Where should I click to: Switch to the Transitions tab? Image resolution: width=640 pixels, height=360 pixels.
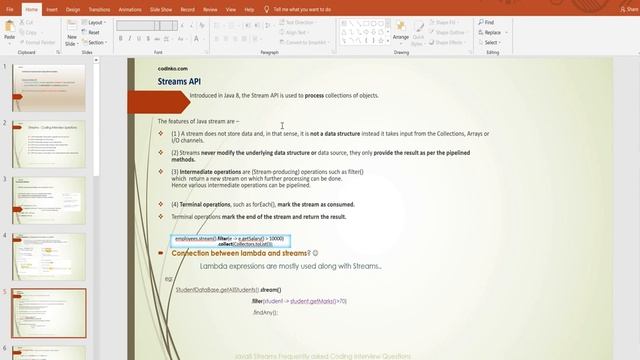[99, 9]
